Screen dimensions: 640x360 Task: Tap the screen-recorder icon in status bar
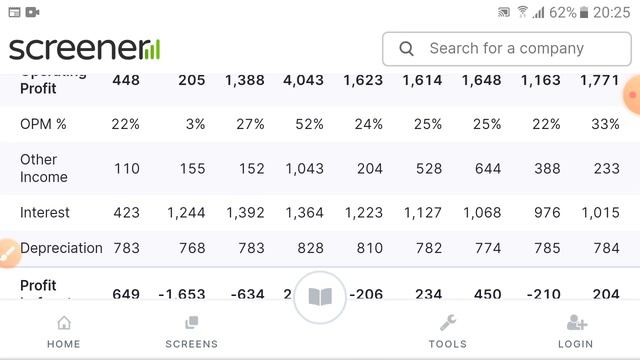pos(32,12)
